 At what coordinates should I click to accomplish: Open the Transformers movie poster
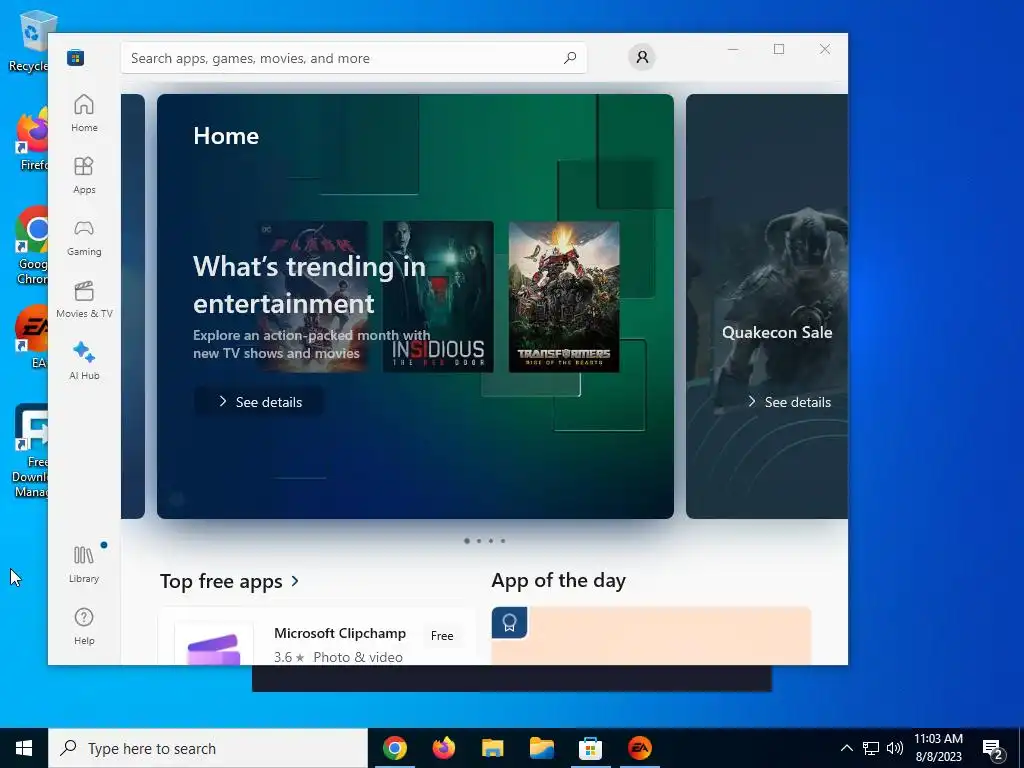[564, 296]
